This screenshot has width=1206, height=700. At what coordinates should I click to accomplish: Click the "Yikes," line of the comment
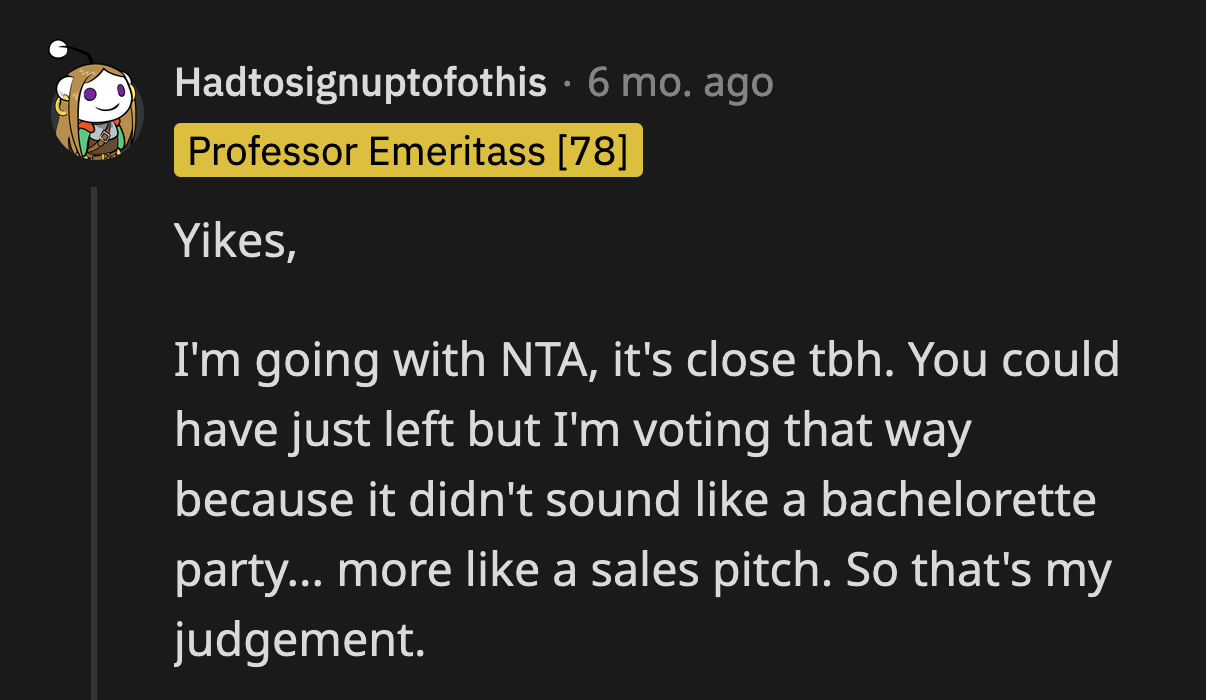[235, 242]
